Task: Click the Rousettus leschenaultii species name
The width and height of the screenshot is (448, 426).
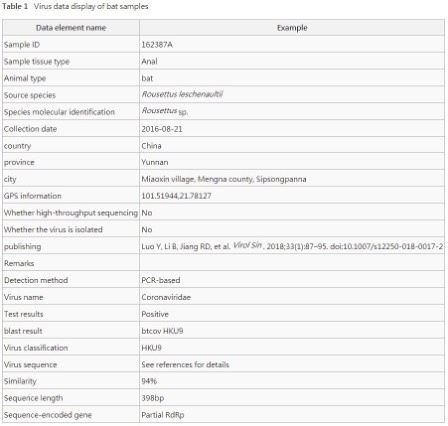Action: [x=182, y=94]
